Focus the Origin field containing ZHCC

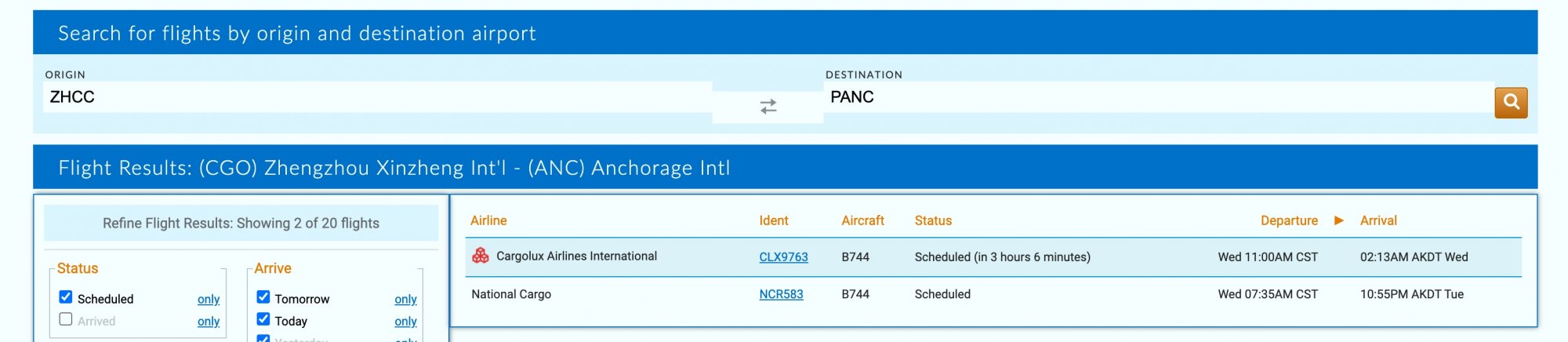click(x=376, y=97)
